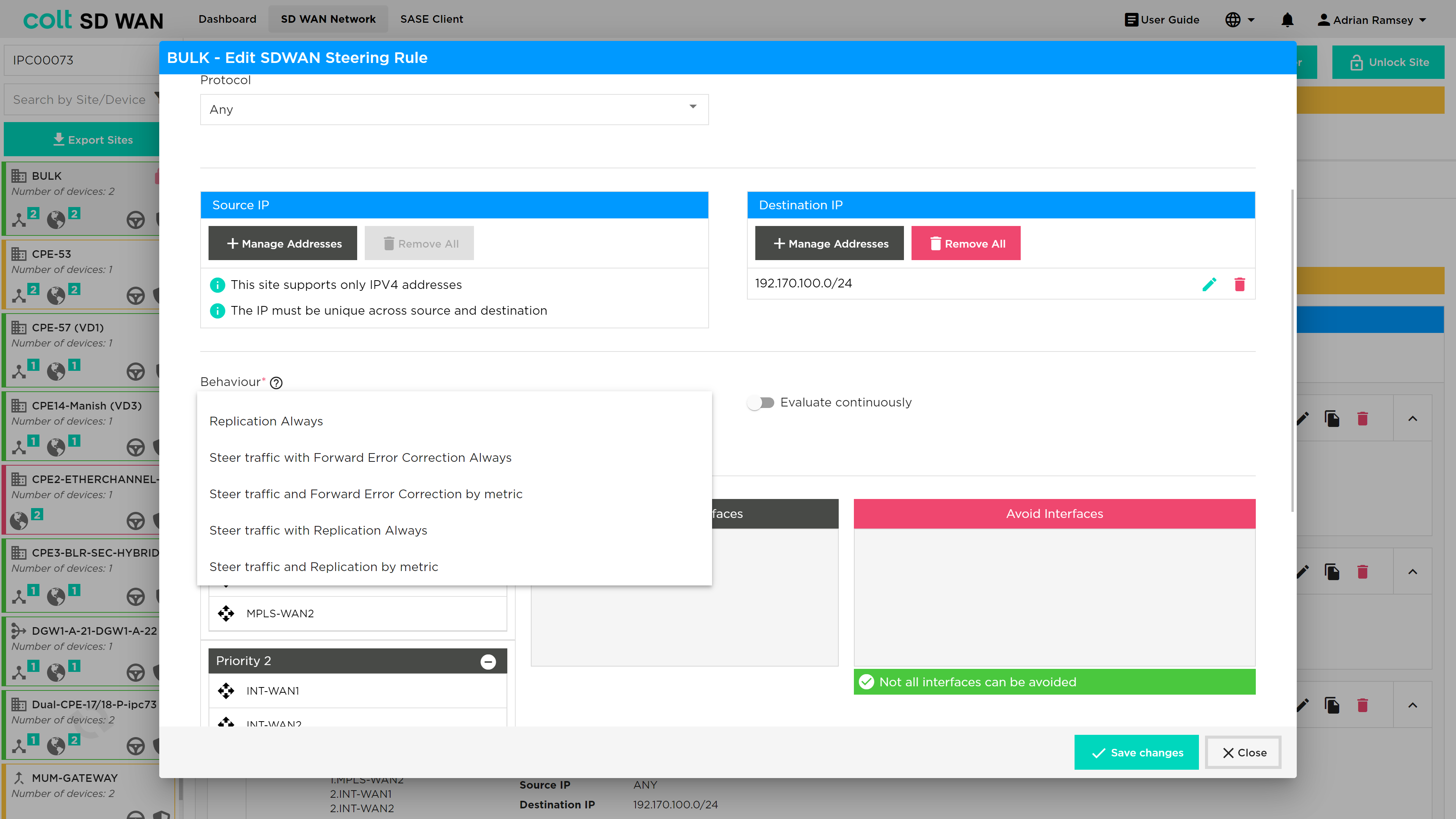
Task: Select the BULK site in the list
Action: coord(81,199)
